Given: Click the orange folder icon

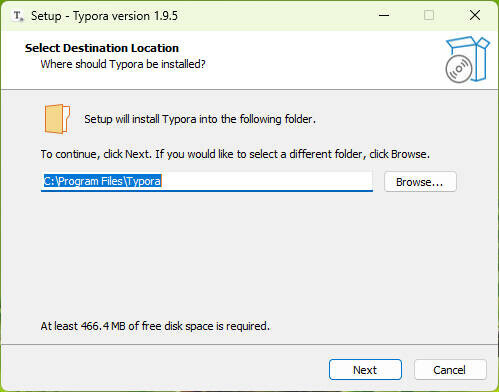Looking at the screenshot, I should tap(57, 119).
